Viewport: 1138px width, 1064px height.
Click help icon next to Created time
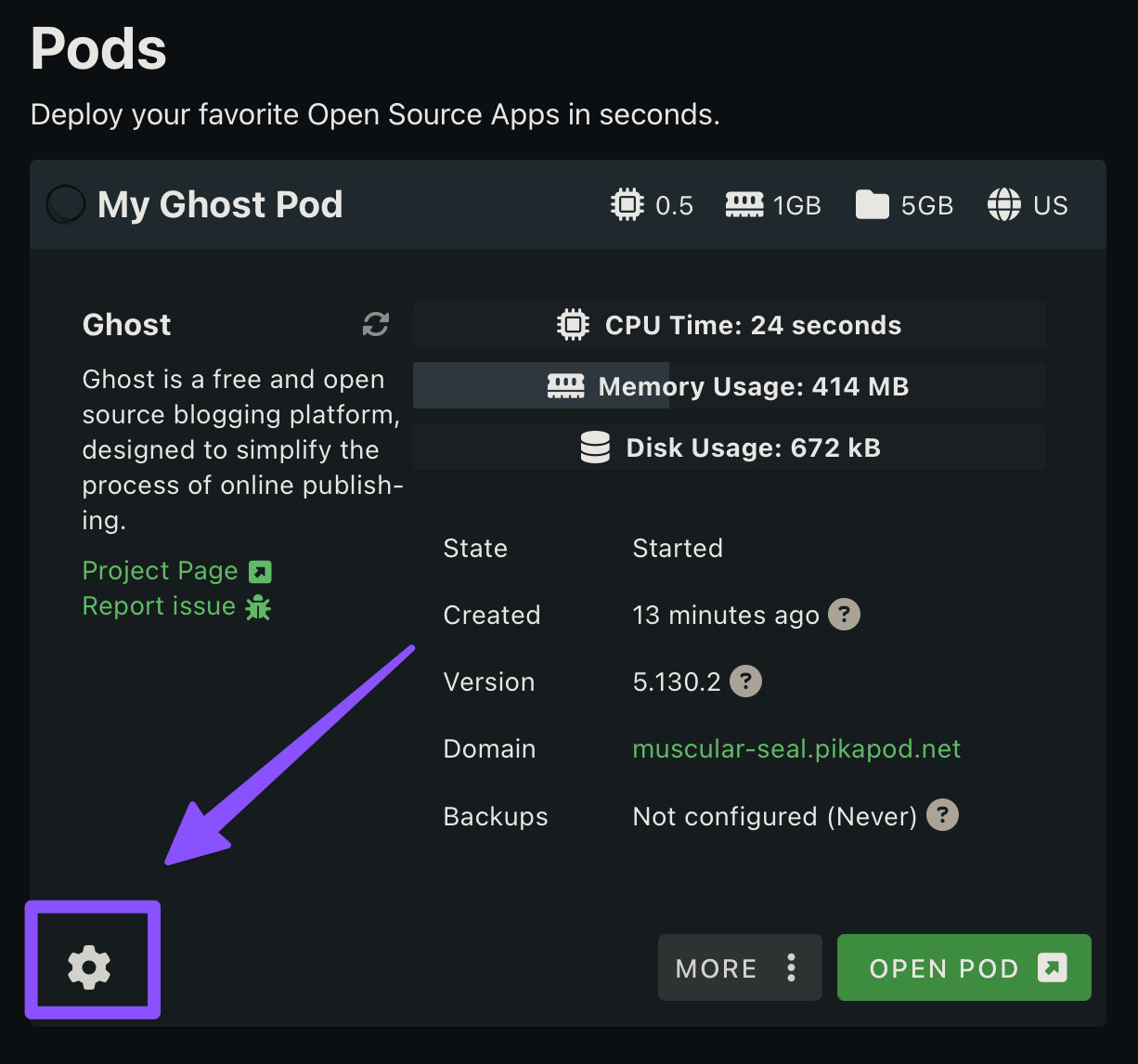843,615
